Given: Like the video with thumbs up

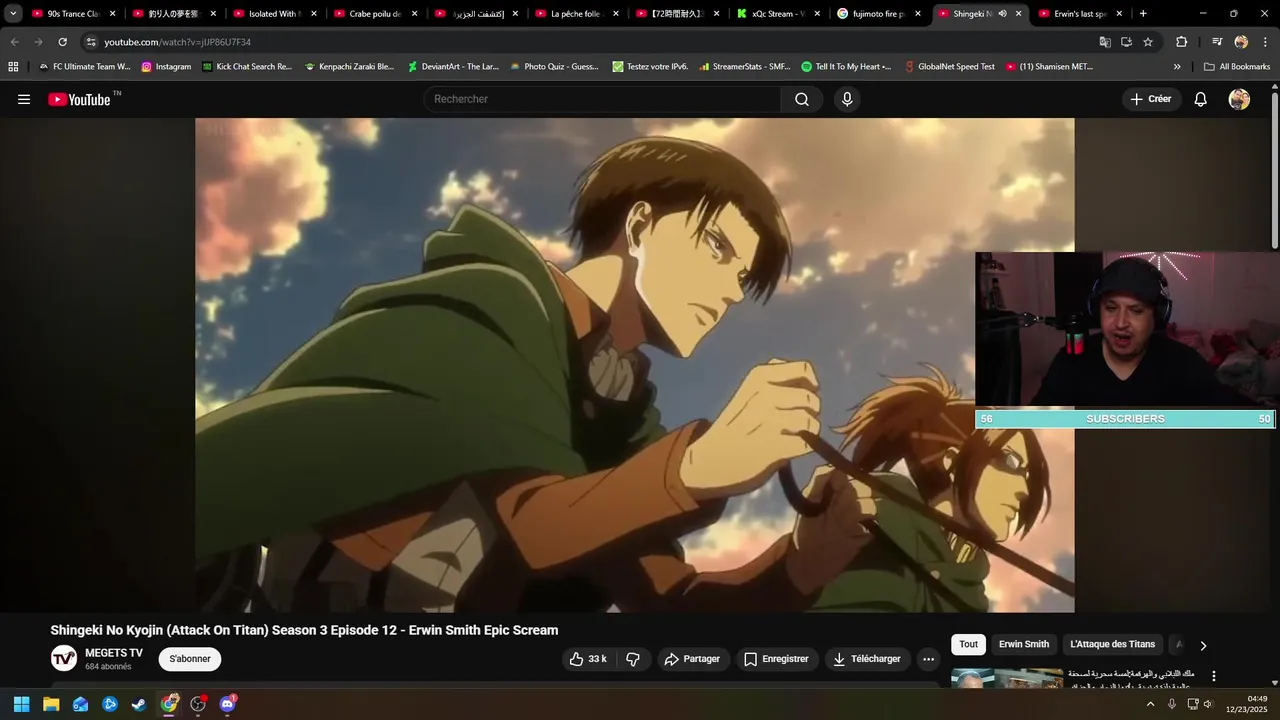Looking at the screenshot, I should [588, 659].
